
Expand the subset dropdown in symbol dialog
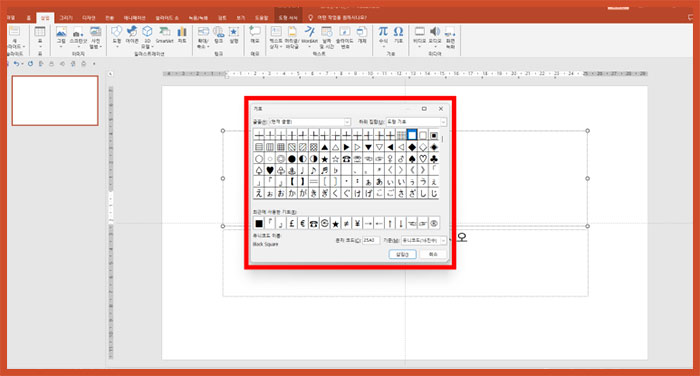click(x=443, y=122)
